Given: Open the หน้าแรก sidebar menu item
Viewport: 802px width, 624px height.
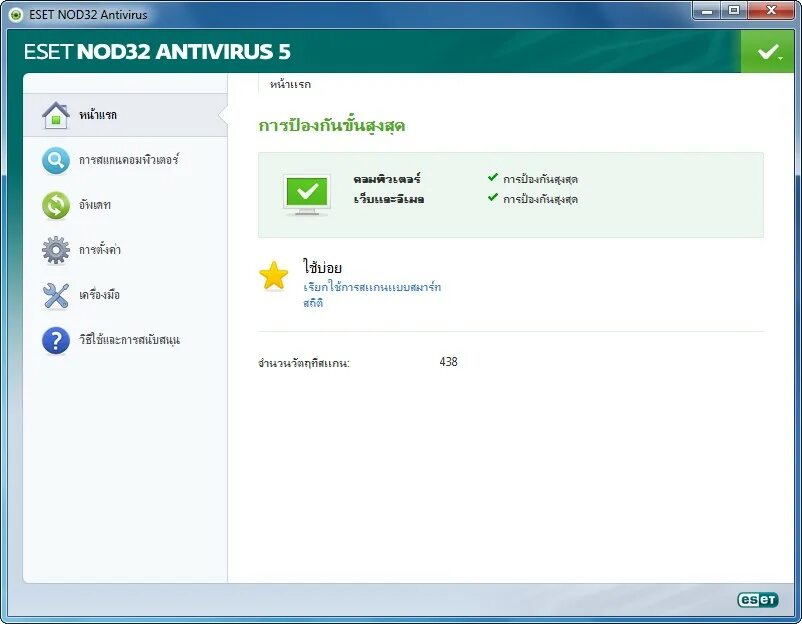Looking at the screenshot, I should pyautogui.click(x=125, y=115).
